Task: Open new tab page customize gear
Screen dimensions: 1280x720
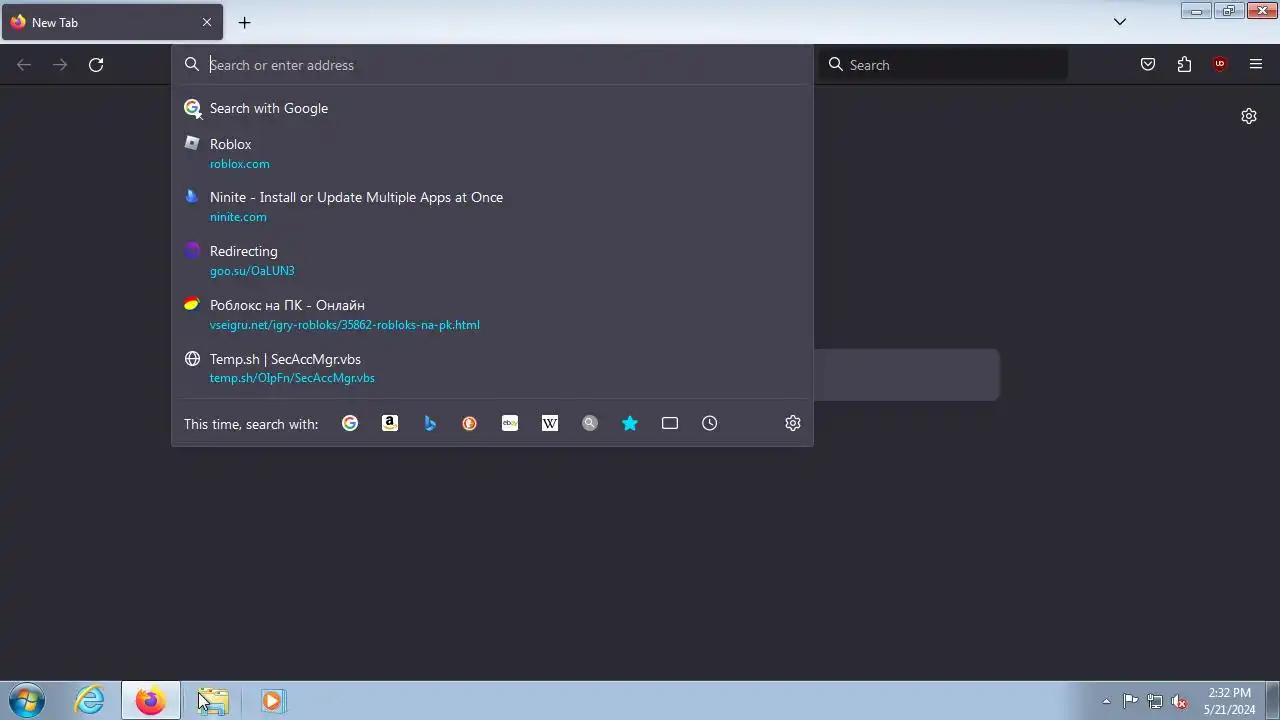Action: coord(1249,116)
